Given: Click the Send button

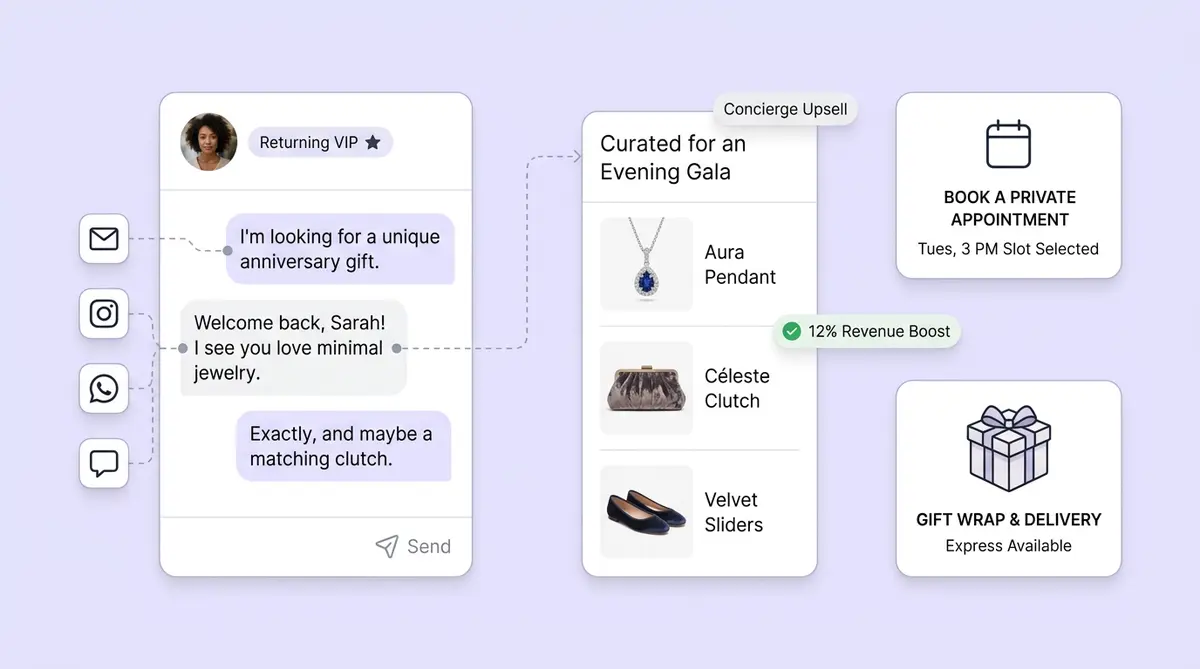Looking at the screenshot, I should (413, 546).
